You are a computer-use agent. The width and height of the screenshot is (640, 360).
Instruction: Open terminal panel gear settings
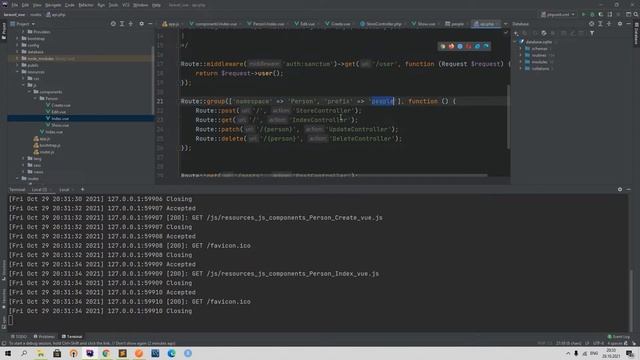(620, 190)
